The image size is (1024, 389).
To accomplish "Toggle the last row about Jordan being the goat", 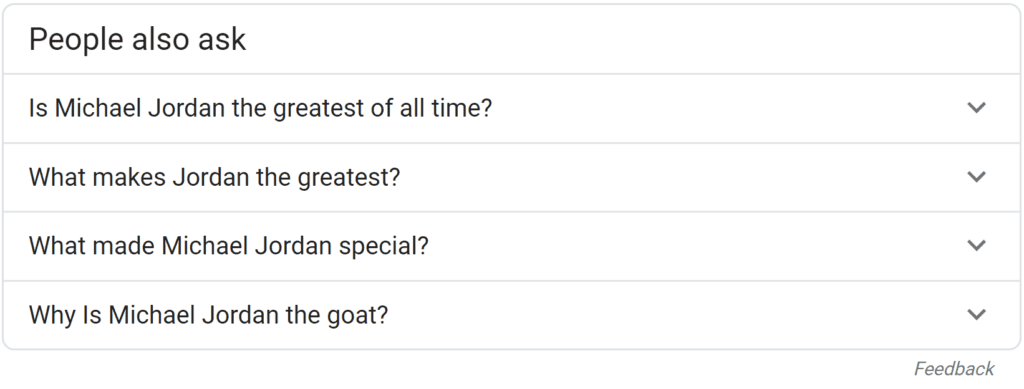I will (511, 315).
